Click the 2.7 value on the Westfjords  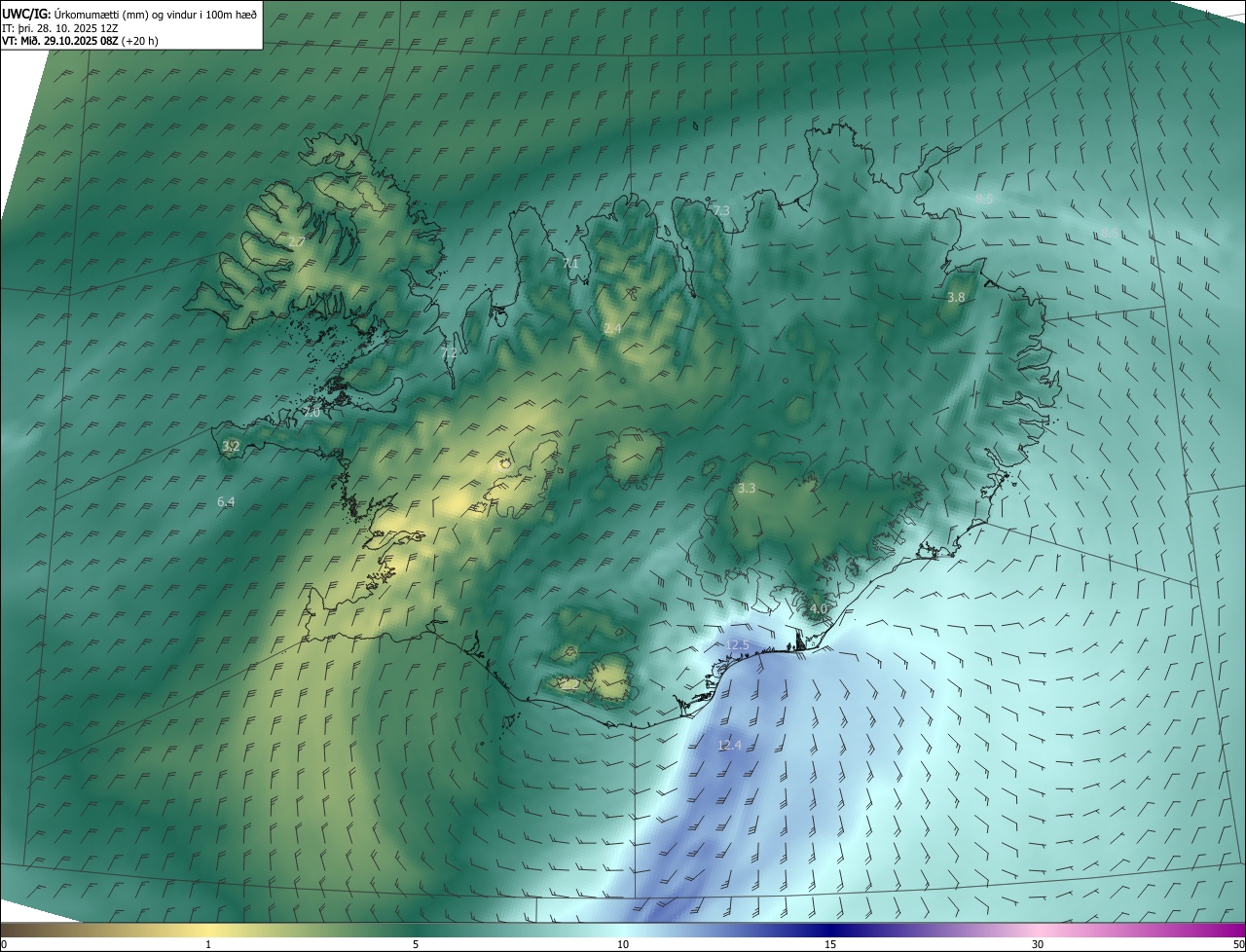tap(297, 241)
